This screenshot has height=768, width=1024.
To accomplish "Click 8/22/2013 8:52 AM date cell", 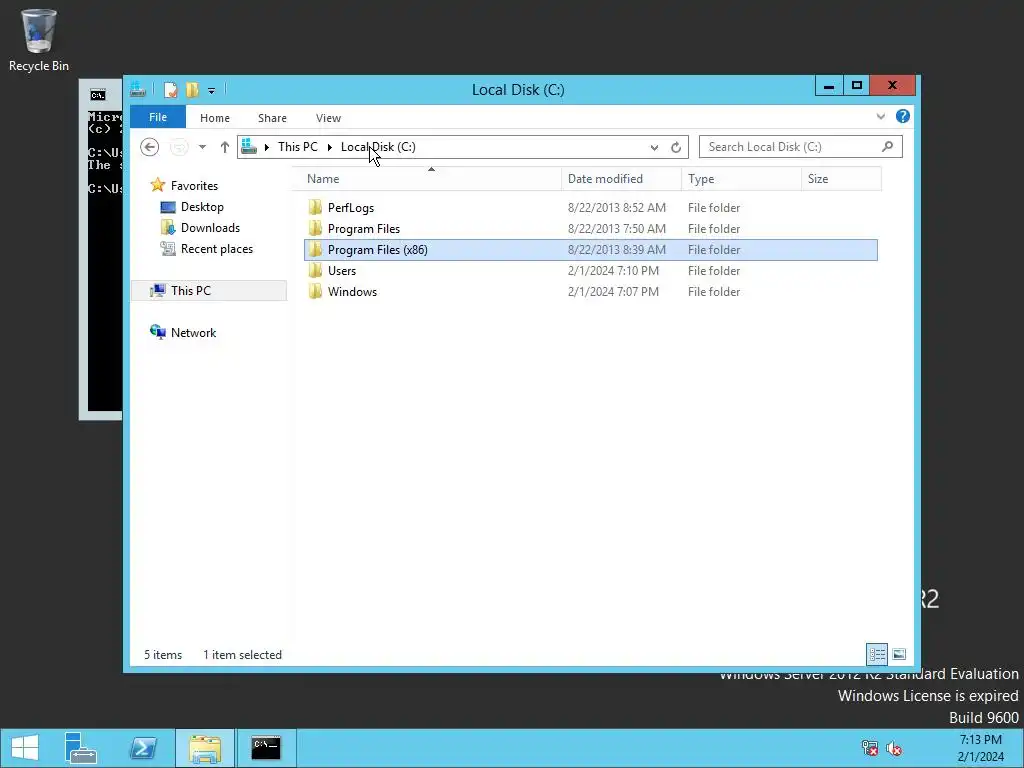I will (x=616, y=208).
